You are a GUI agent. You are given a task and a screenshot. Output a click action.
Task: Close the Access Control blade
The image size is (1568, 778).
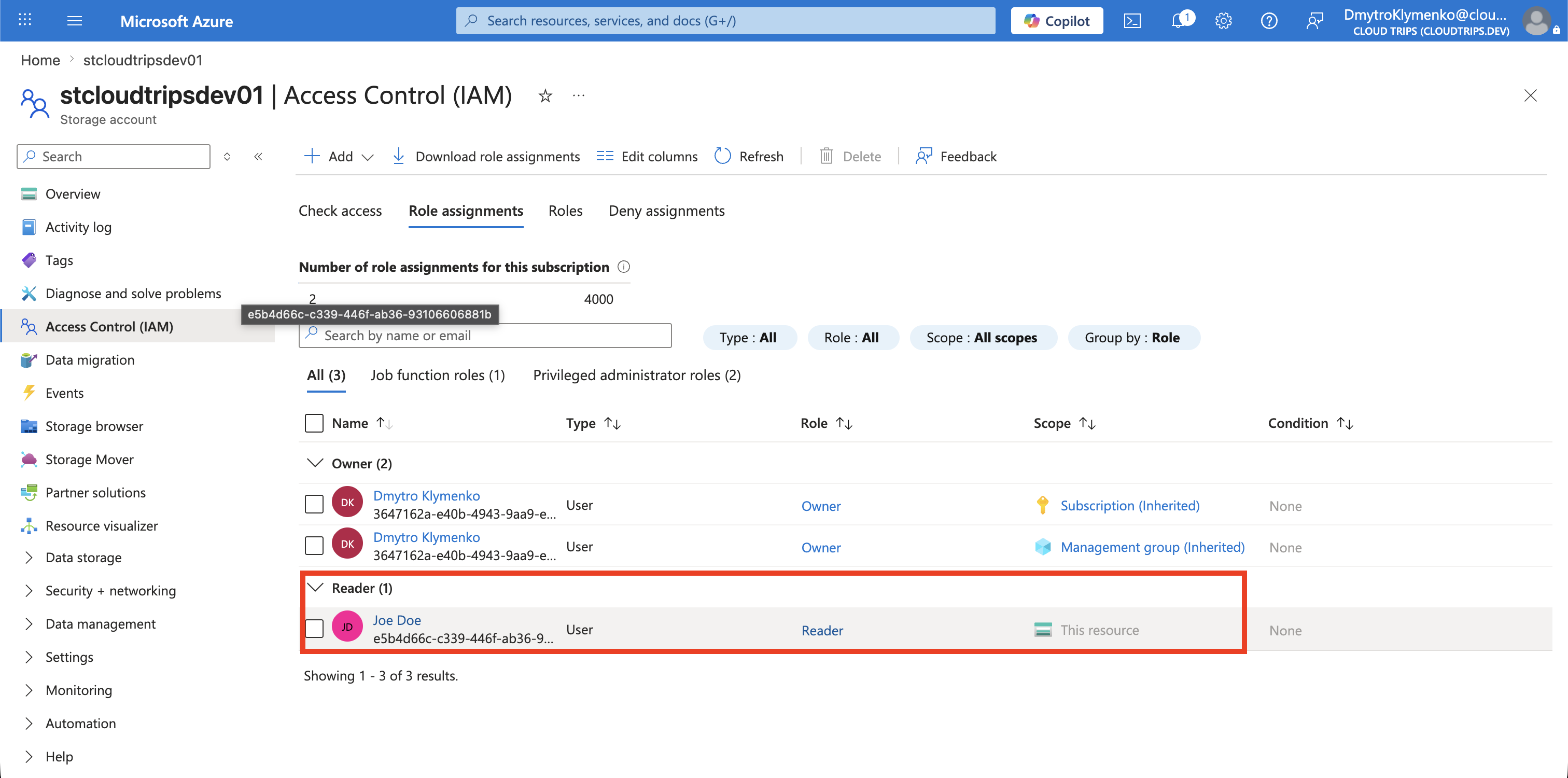coord(1530,95)
